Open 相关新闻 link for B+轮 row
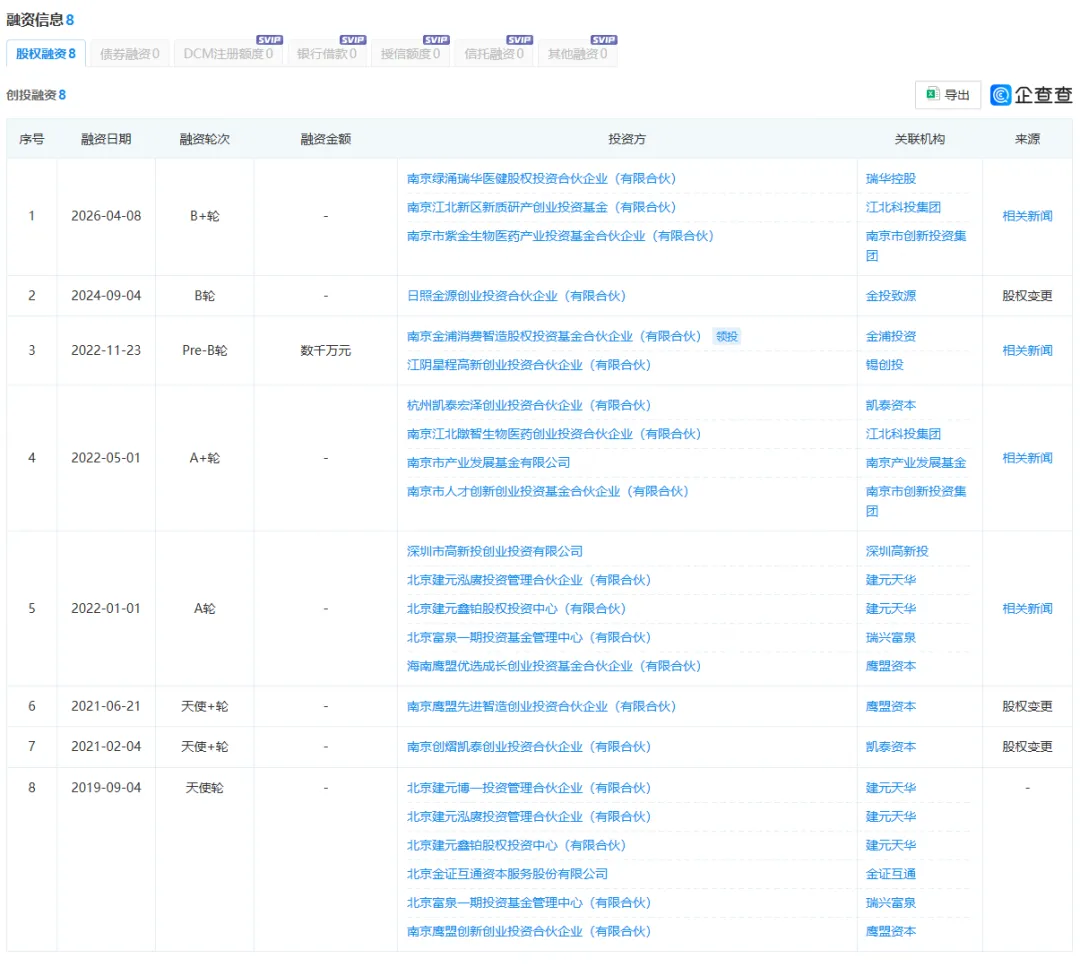Screen dimensions: 1080x967 pos(1027,216)
